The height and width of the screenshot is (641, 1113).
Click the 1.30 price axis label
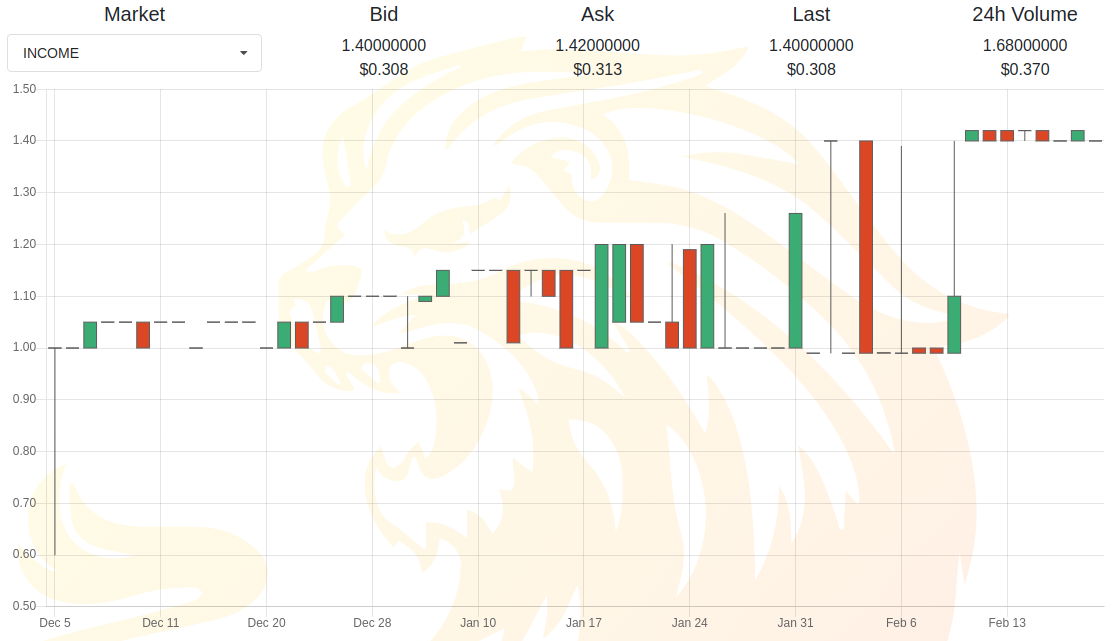point(24,192)
